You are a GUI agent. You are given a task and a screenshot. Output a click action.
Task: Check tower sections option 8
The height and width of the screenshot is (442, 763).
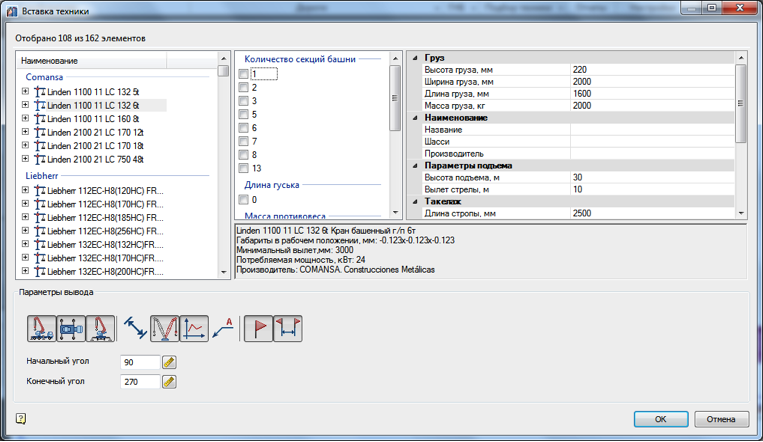click(x=243, y=155)
